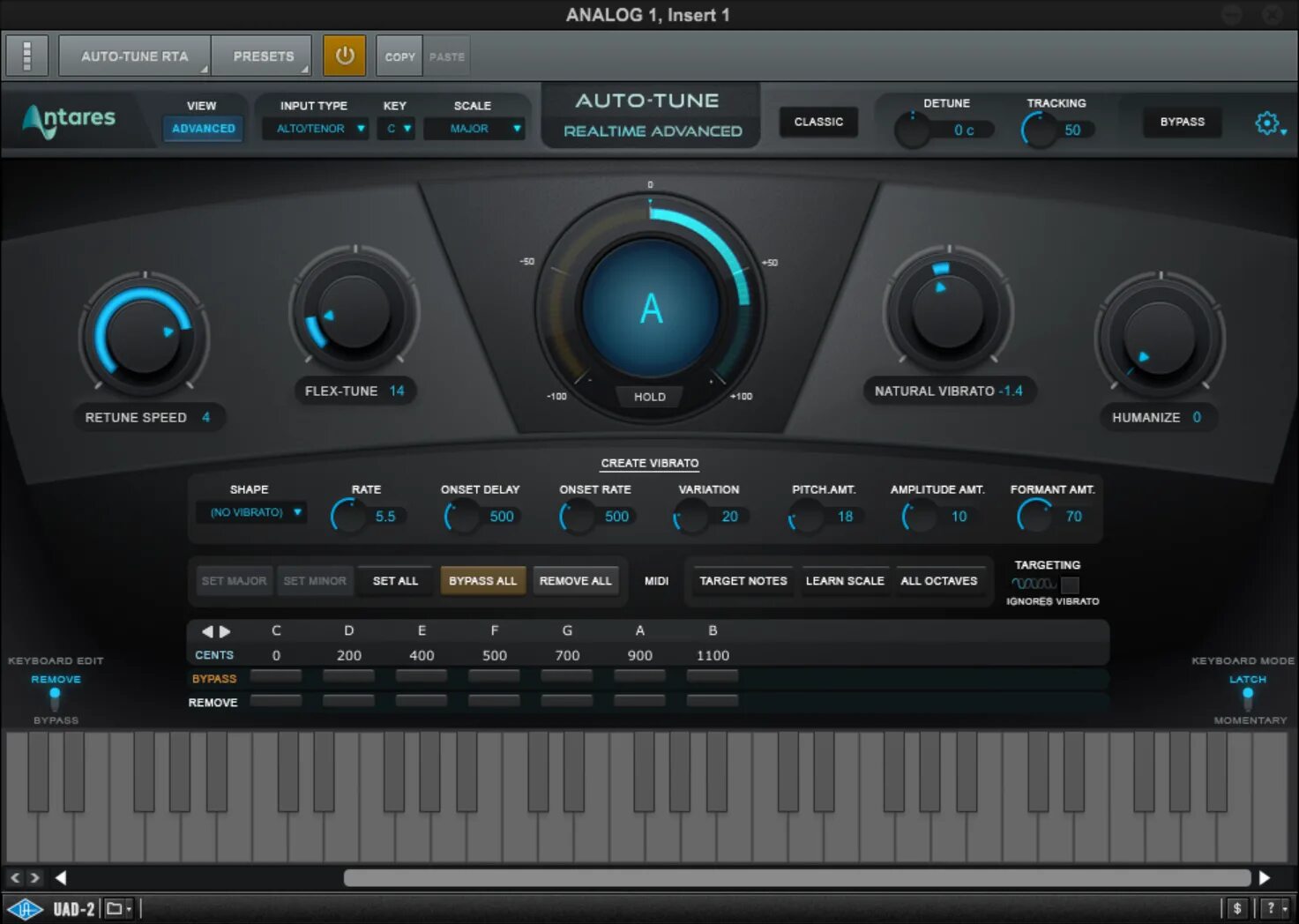Click the Onset Rate knob

point(578,516)
